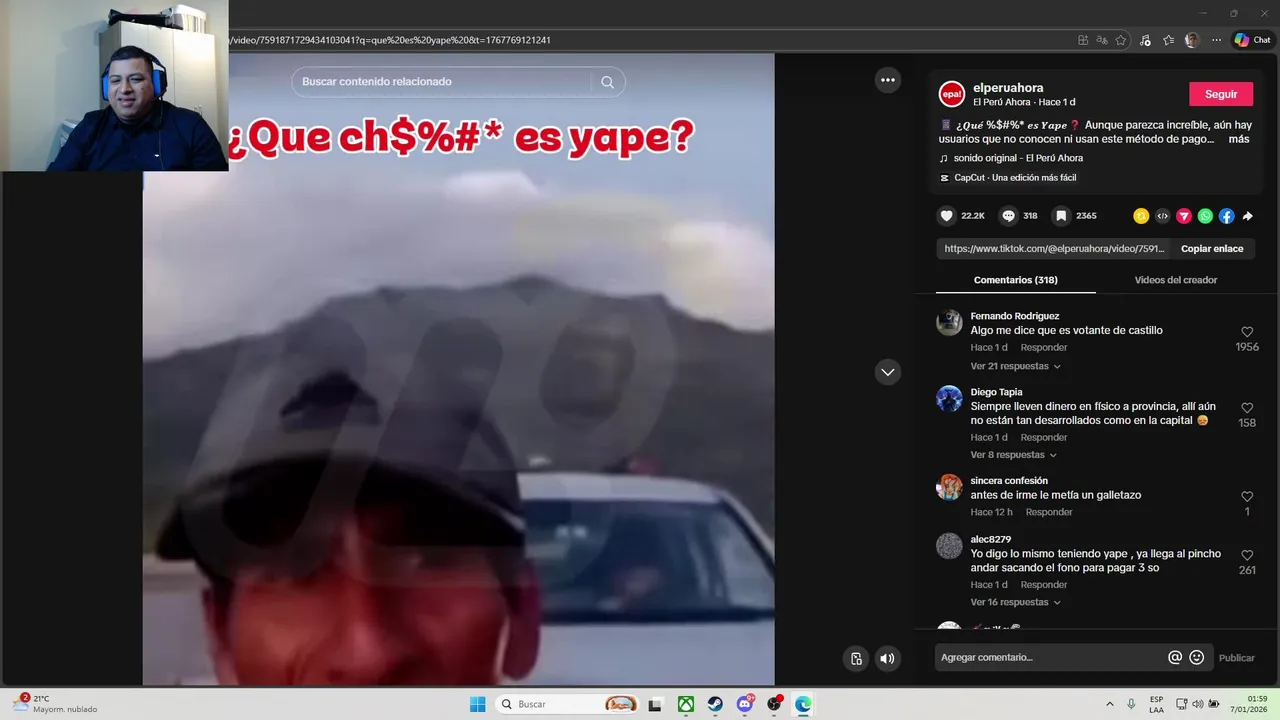Open Diego Tapia's profile picture
The width and height of the screenshot is (1280, 720).
[949, 399]
